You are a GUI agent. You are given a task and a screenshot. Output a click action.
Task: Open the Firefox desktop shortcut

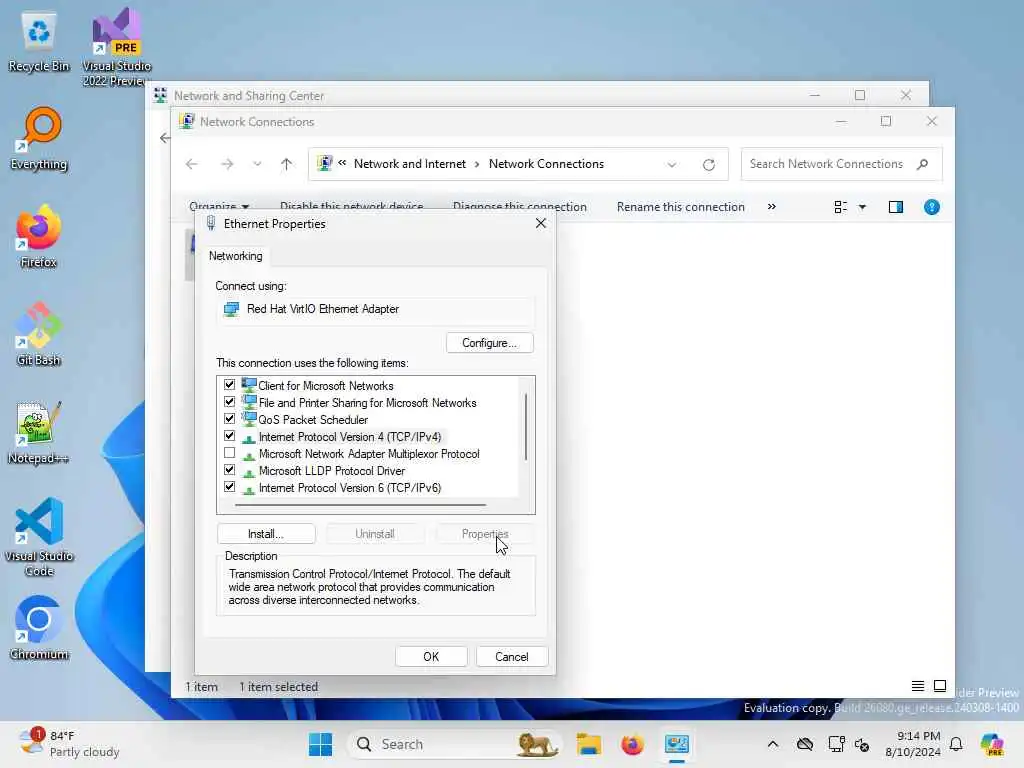(39, 238)
